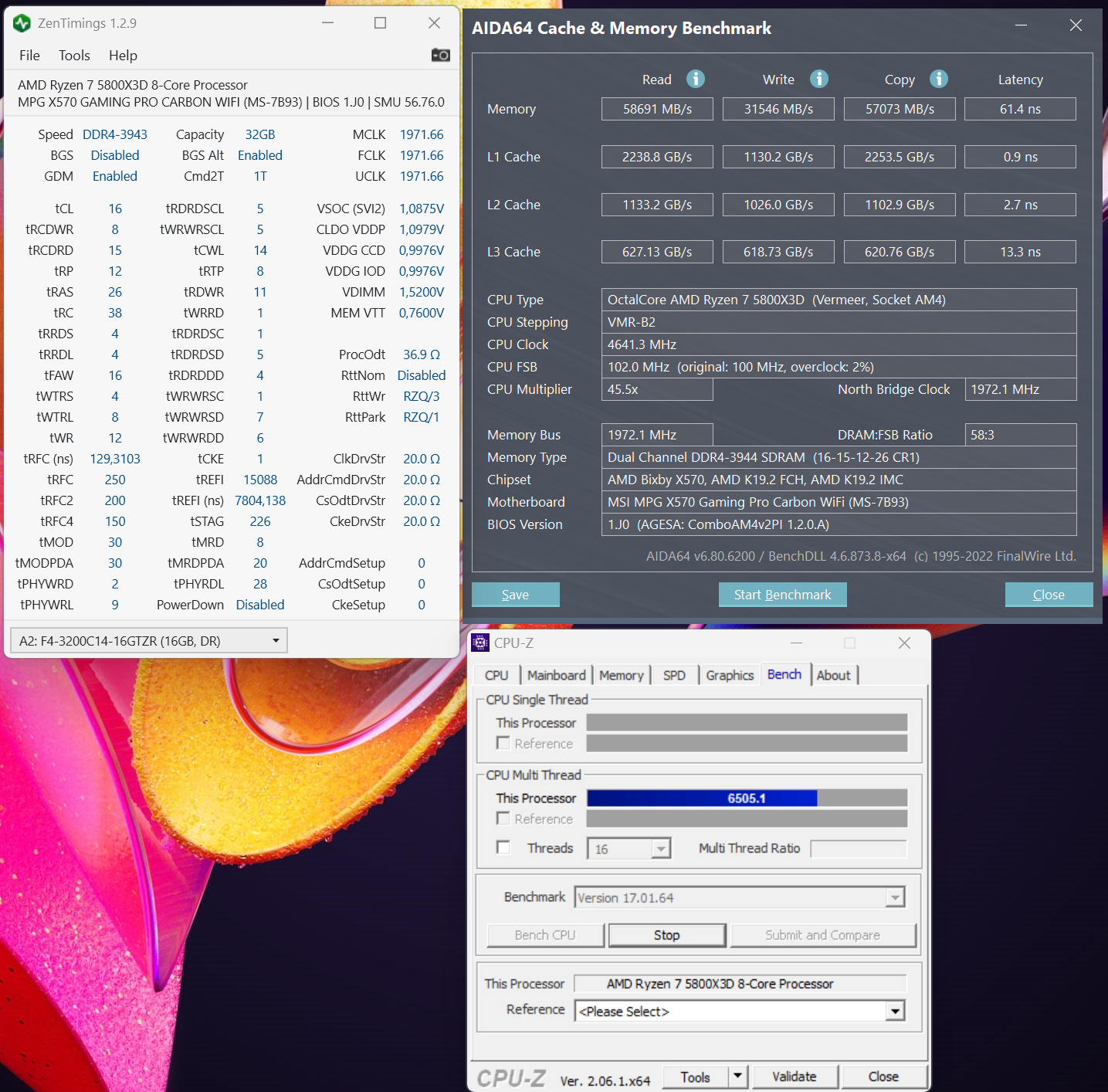The width and height of the screenshot is (1108, 1092).
Task: Click the info icon next to Copy
Action: click(939, 79)
